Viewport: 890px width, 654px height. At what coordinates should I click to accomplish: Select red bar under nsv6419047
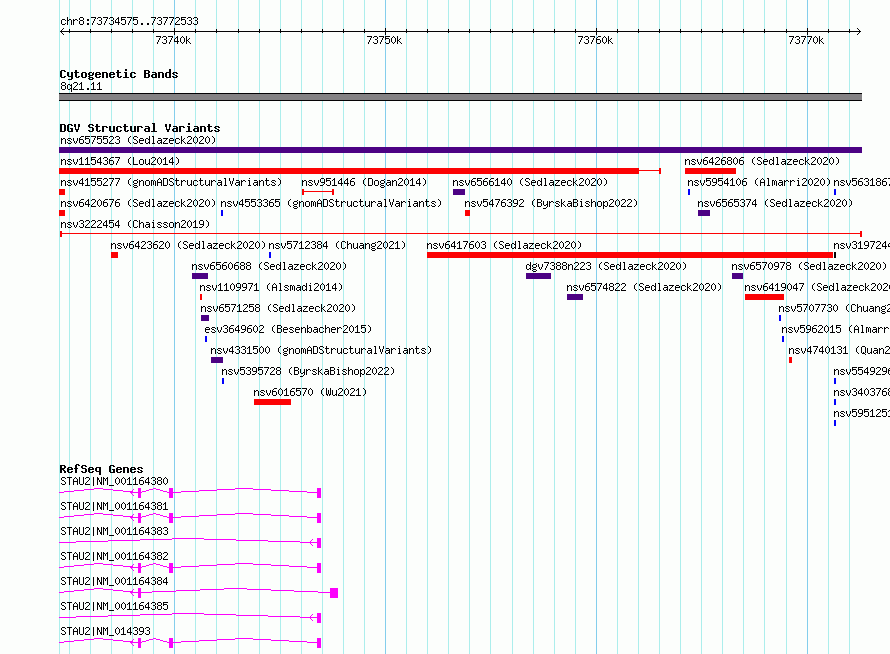pos(764,297)
